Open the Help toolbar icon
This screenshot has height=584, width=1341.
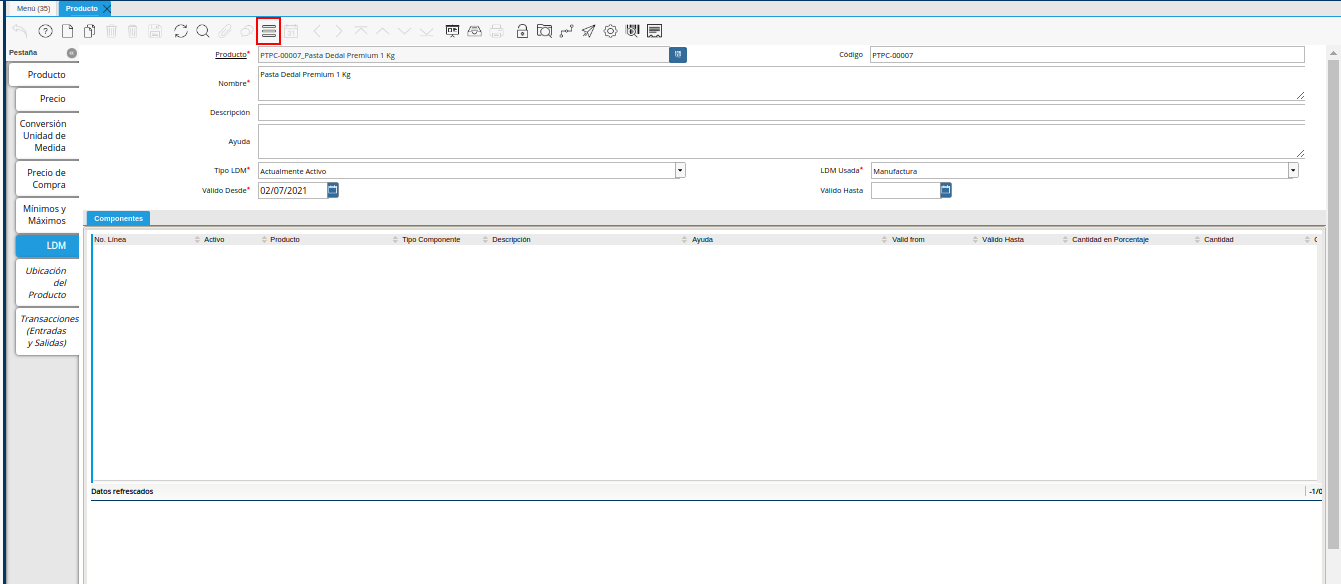point(45,31)
